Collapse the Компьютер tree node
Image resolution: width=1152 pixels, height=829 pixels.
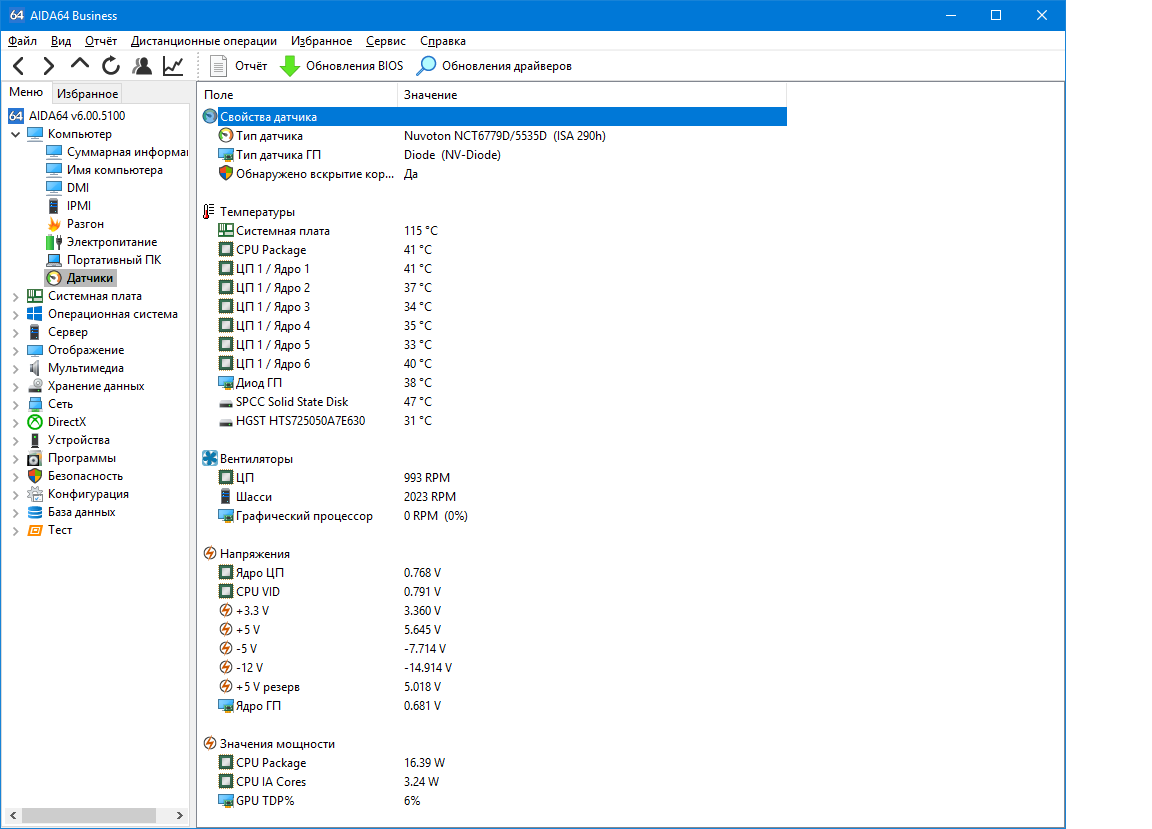15,134
